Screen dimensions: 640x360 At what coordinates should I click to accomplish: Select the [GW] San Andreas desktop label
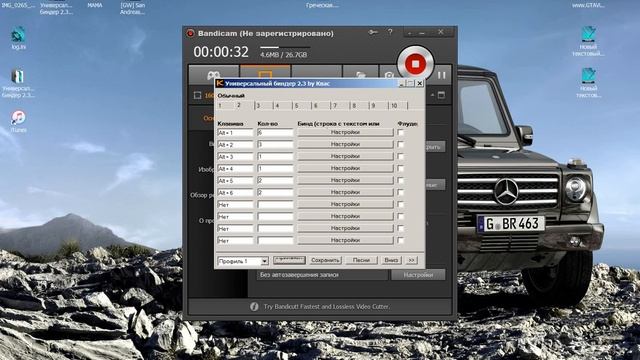pyautogui.click(x=133, y=9)
